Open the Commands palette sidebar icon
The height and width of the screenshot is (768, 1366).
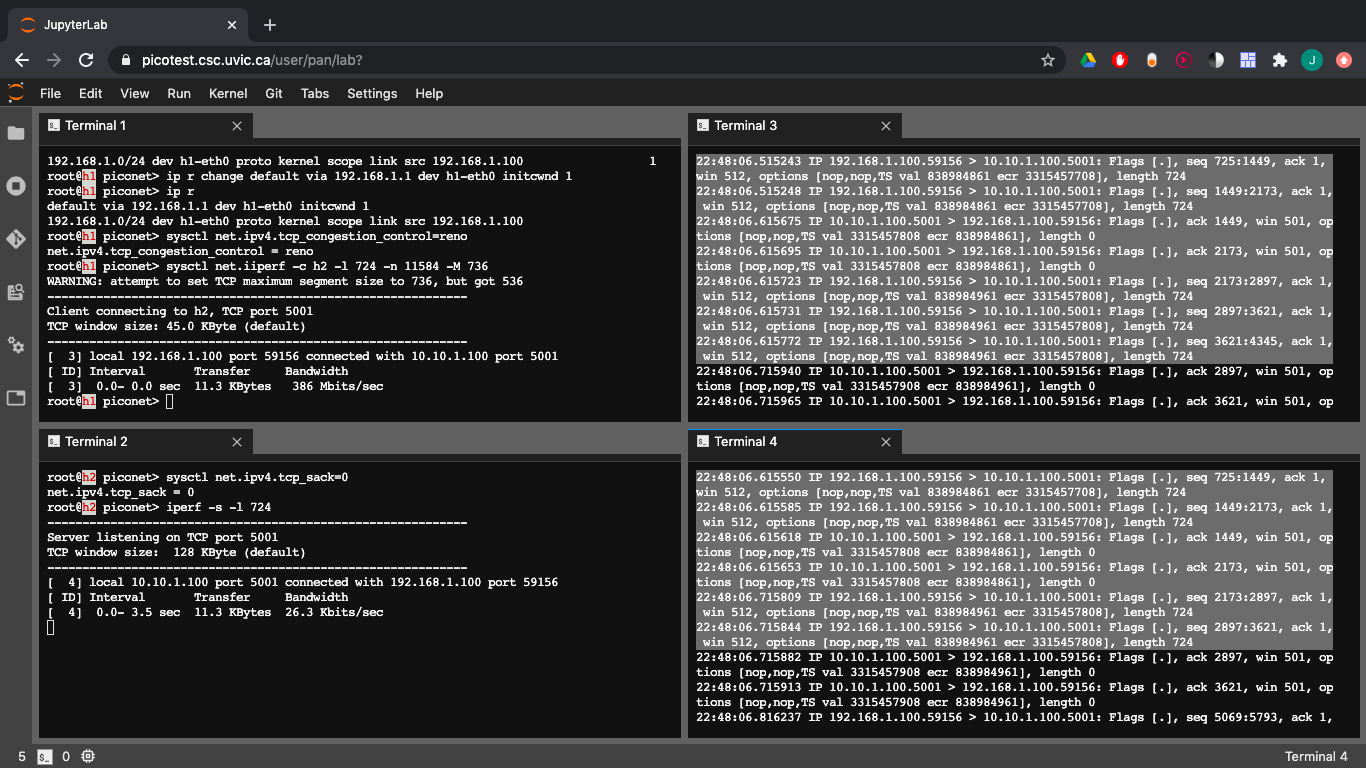click(16, 292)
